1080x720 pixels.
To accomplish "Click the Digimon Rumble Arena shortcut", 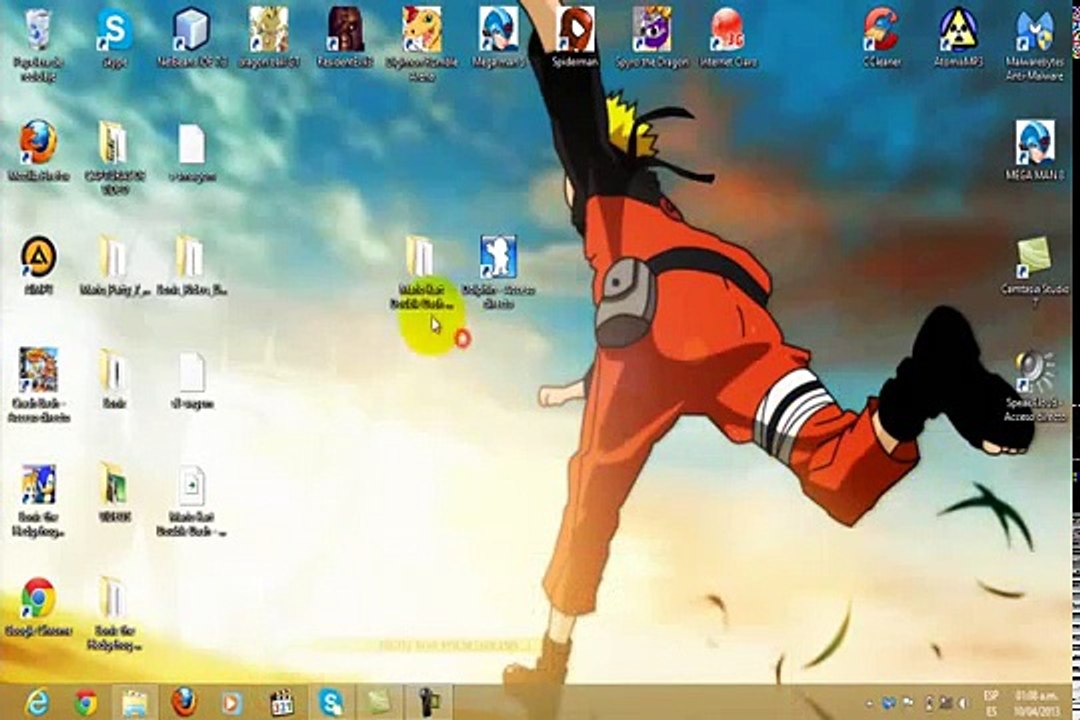I will pyautogui.click(x=422, y=43).
